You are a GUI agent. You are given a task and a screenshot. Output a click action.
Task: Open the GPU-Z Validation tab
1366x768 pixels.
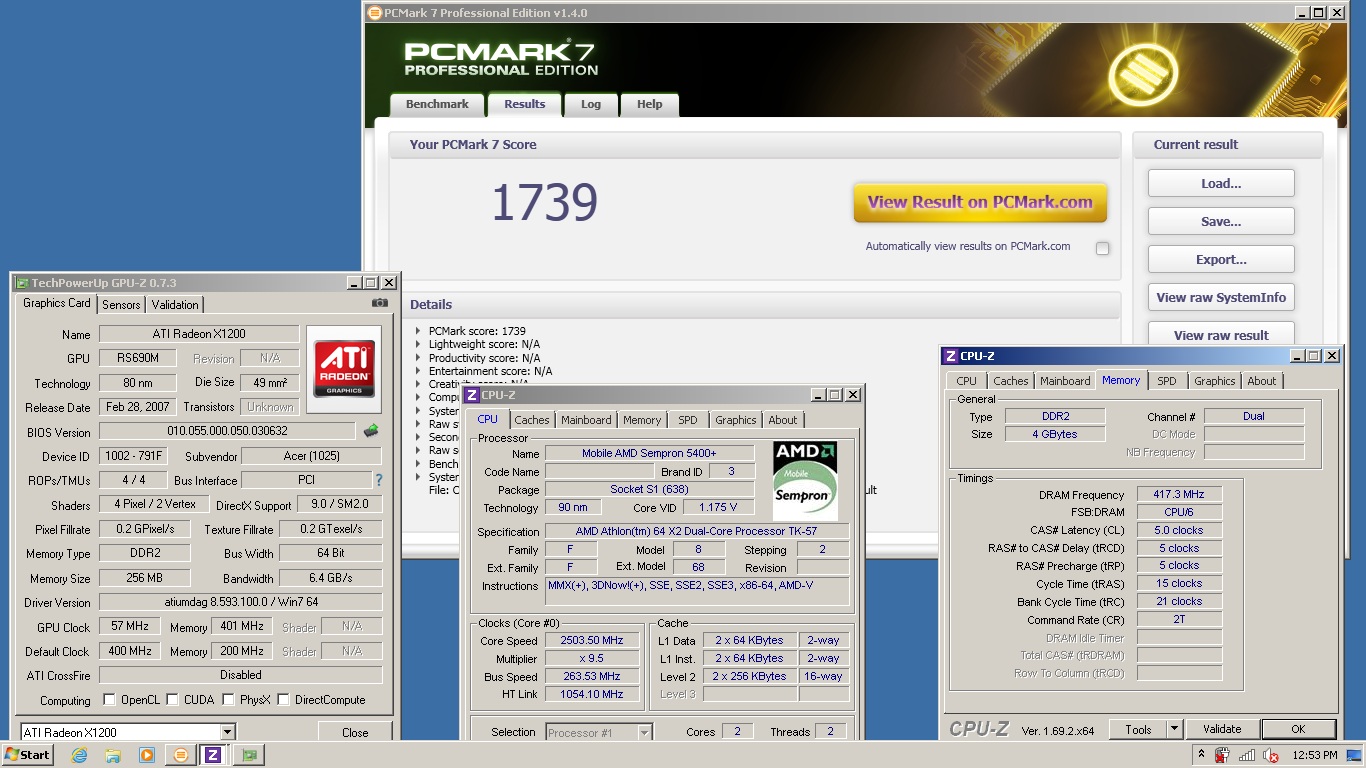175,305
